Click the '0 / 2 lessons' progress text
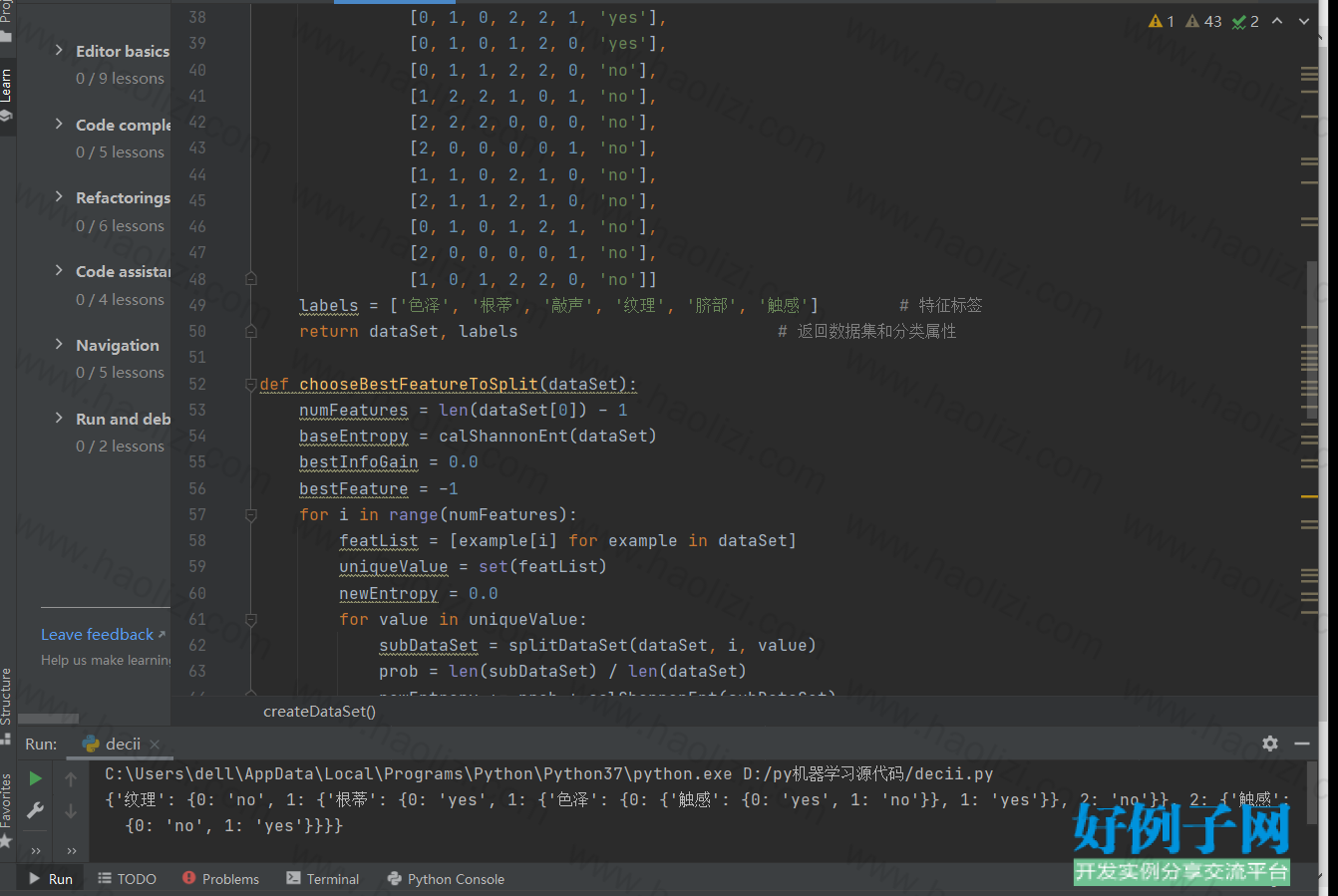This screenshot has width=1338, height=896. click(x=120, y=447)
